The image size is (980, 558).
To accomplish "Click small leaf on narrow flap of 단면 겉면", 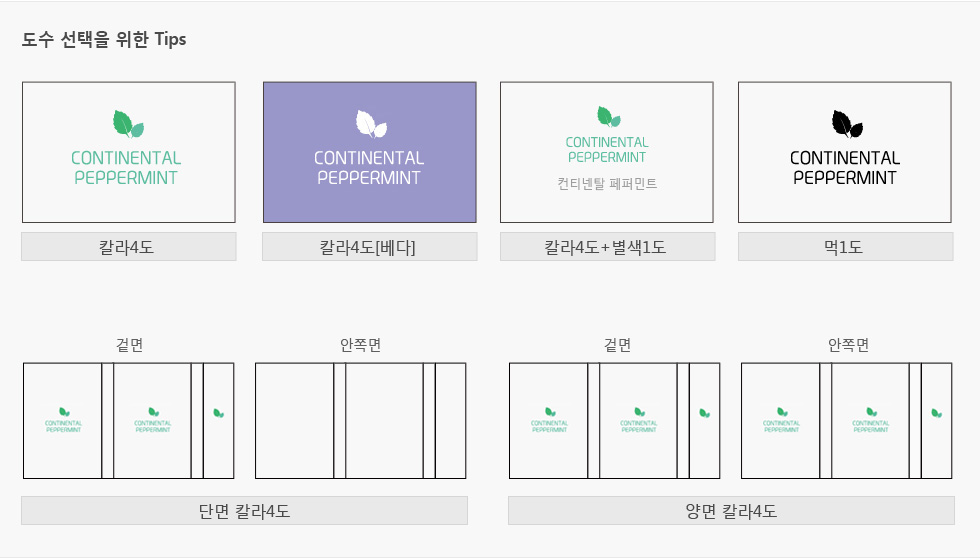I will point(219,413).
